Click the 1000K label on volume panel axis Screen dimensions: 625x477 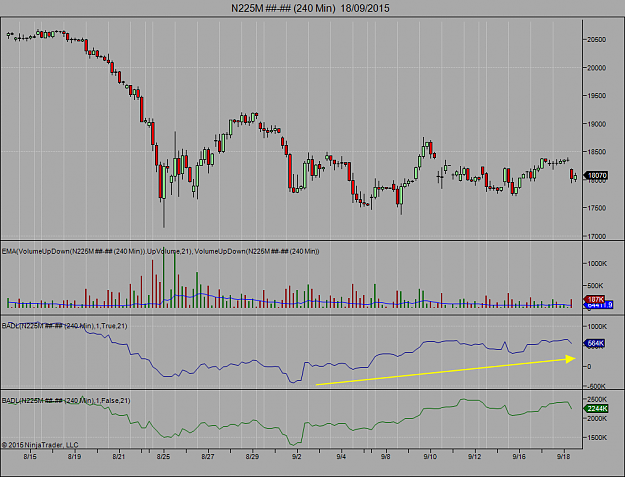point(597,263)
